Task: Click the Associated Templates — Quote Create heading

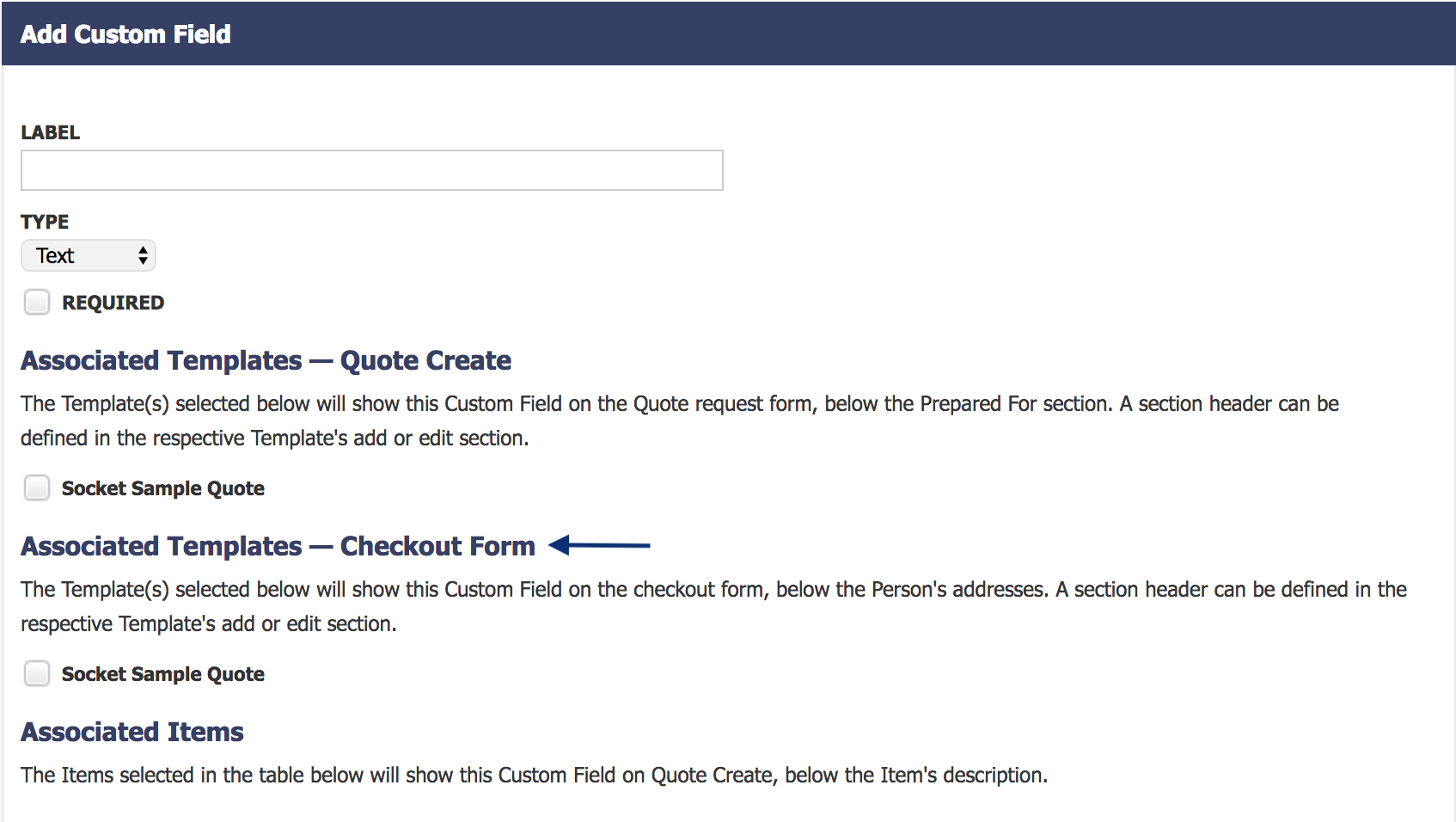Action: [266, 360]
